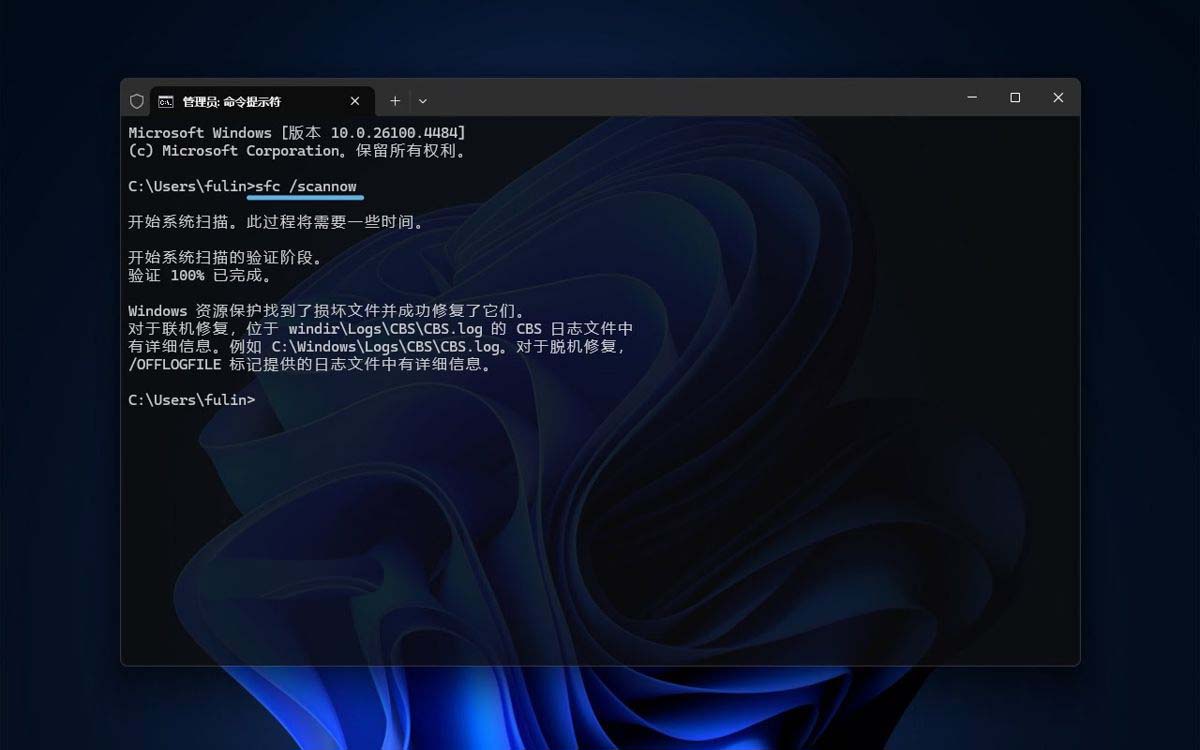1200x750 pixels.
Task: Click the (c) Microsoft Corporation copyright line
Action: coord(298,151)
